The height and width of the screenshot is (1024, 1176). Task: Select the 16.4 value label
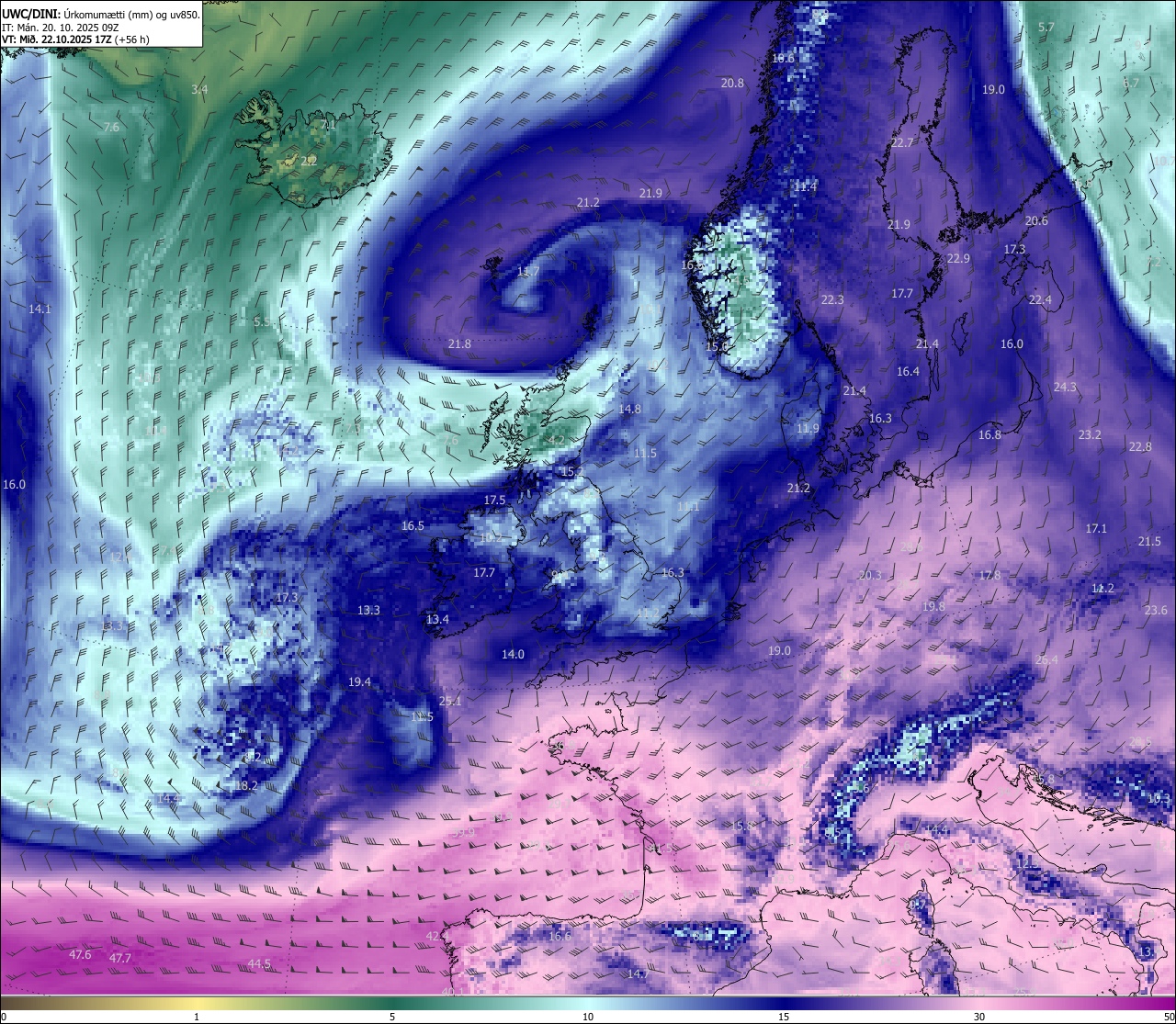(x=908, y=372)
